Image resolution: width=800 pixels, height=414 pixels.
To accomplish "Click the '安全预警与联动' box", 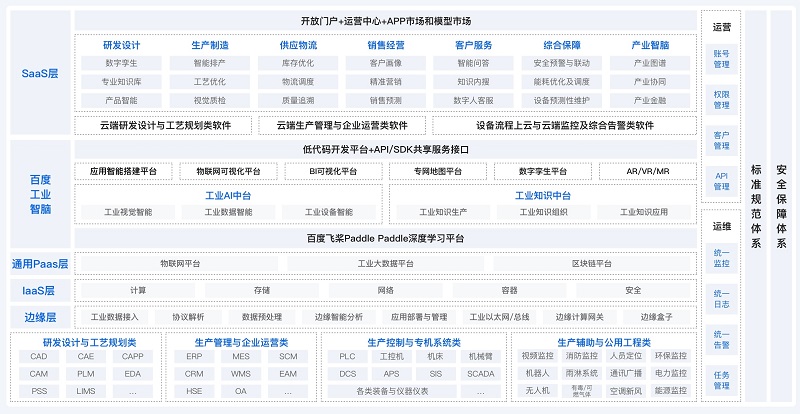I will tap(562, 63).
